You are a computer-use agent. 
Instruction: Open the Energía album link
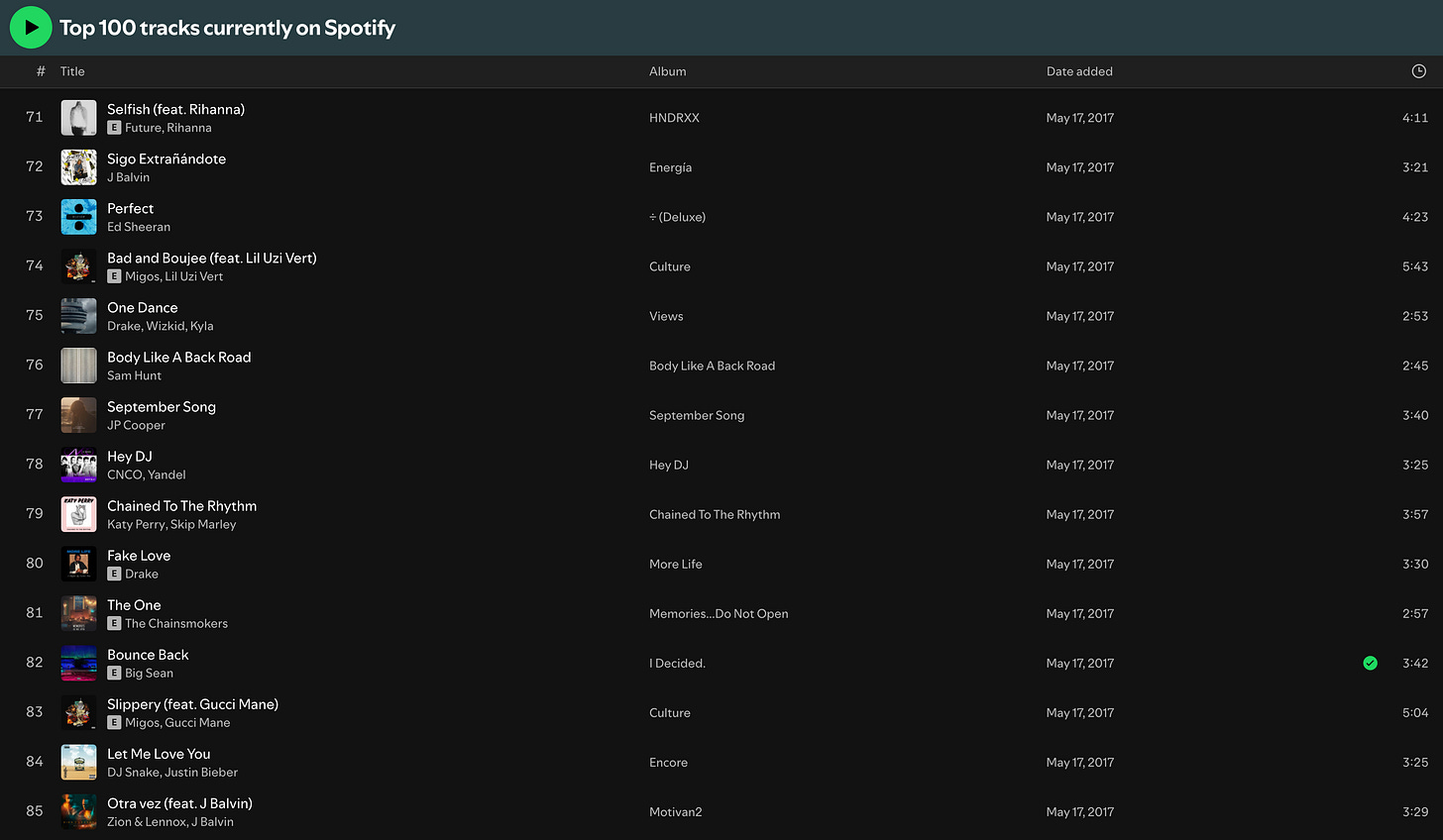[x=670, y=167]
